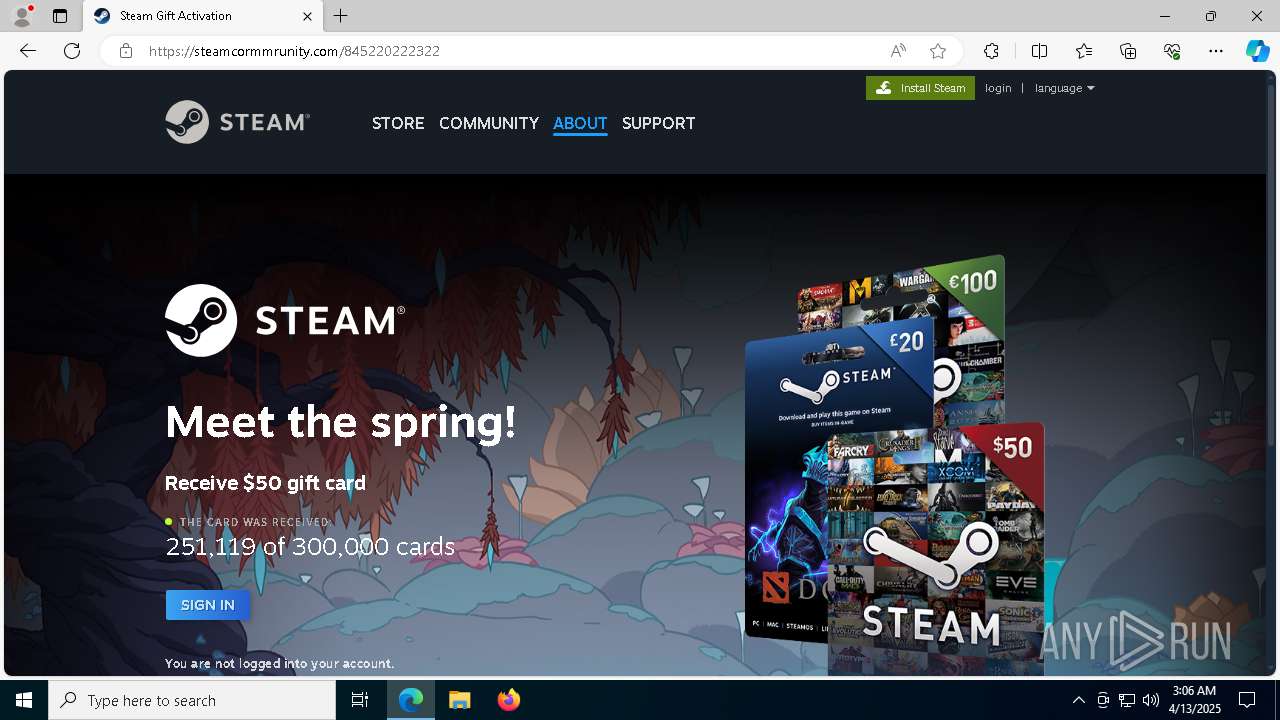Click the Steam logo in header
This screenshot has width=1280, height=720.
click(x=237, y=122)
